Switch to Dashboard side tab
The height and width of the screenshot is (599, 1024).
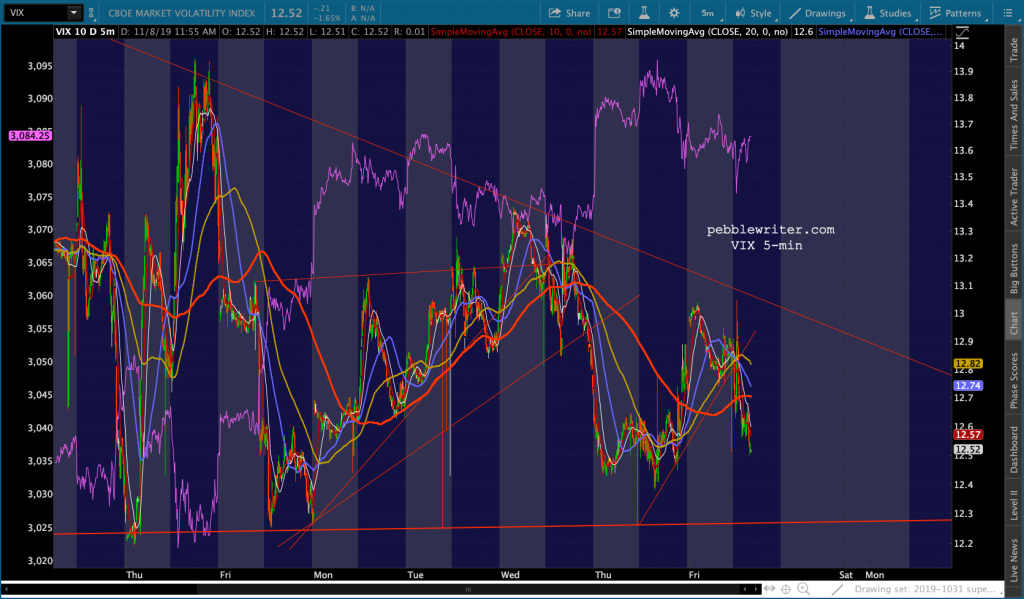click(x=1014, y=449)
